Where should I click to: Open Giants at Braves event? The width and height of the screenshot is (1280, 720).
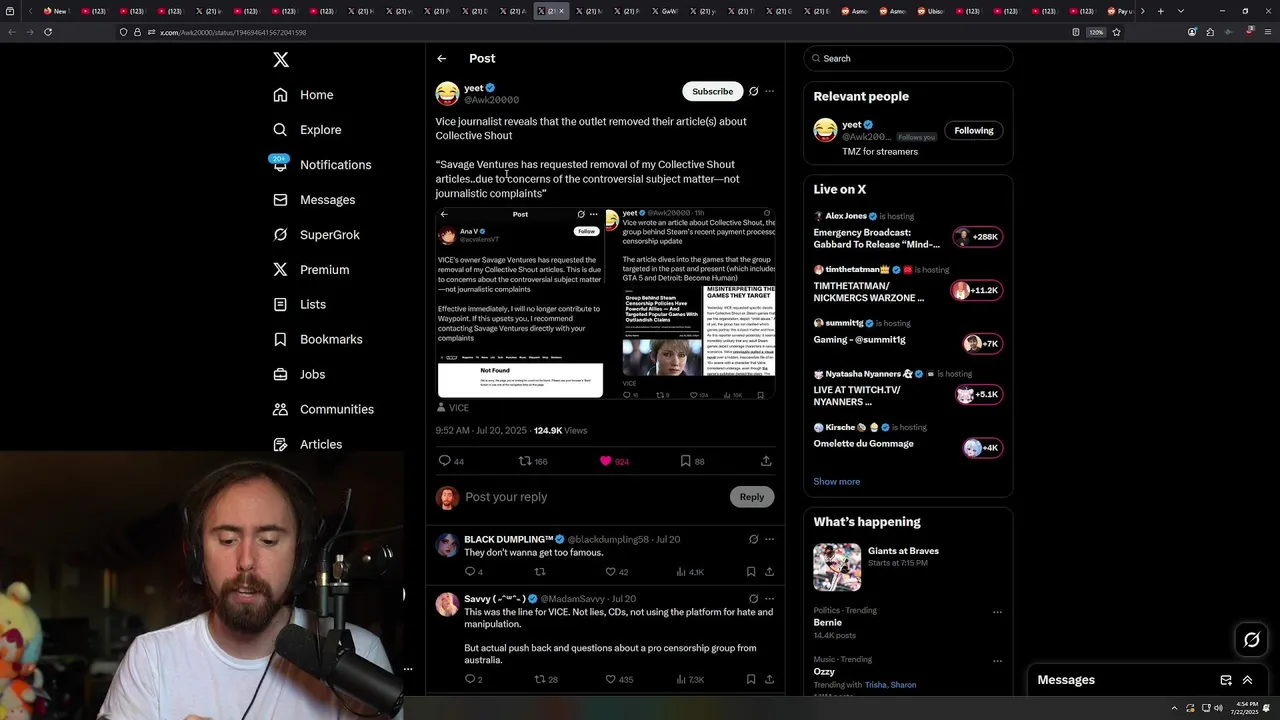pyautogui.click(x=907, y=567)
